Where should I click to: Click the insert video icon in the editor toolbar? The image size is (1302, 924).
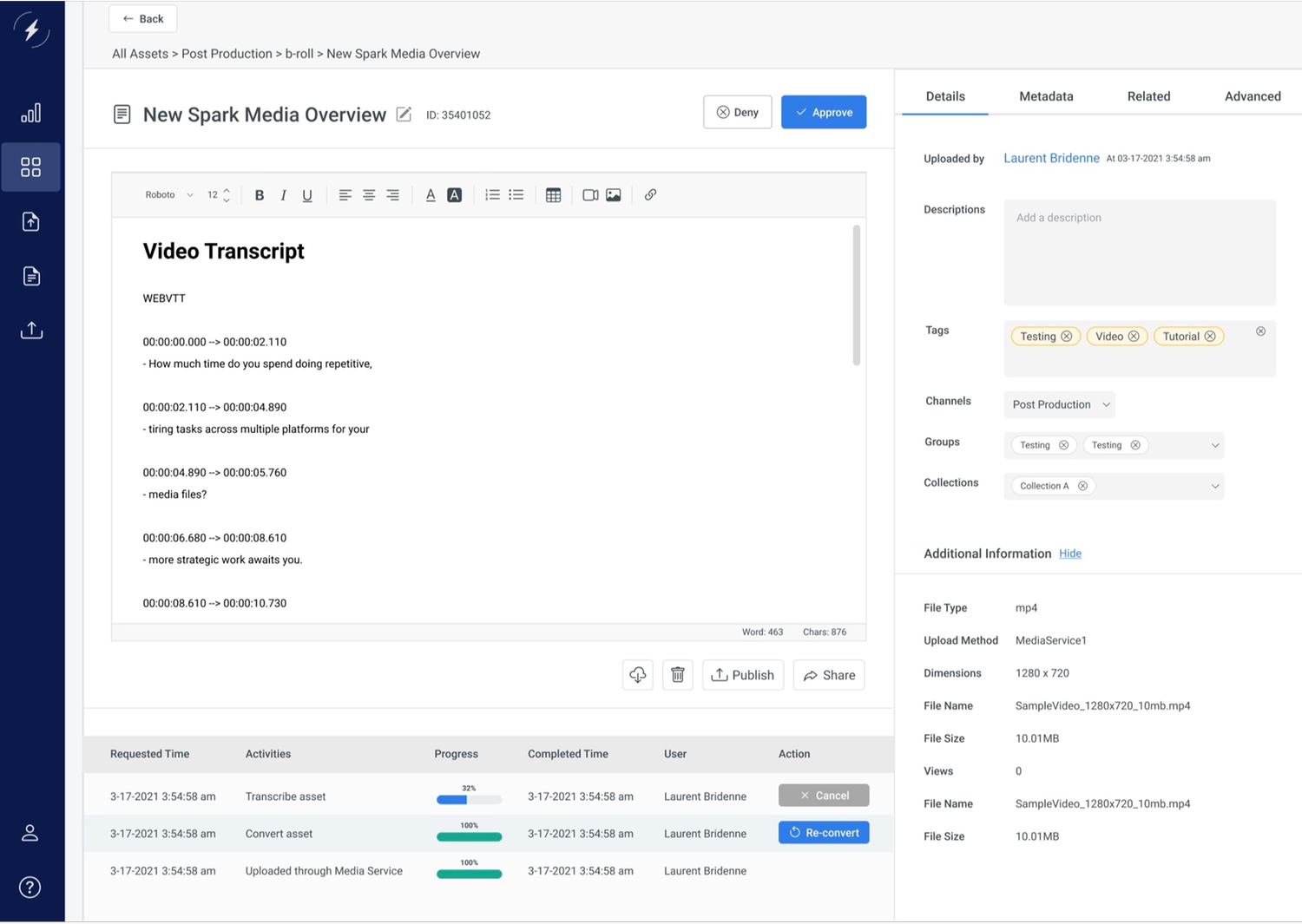coord(590,195)
